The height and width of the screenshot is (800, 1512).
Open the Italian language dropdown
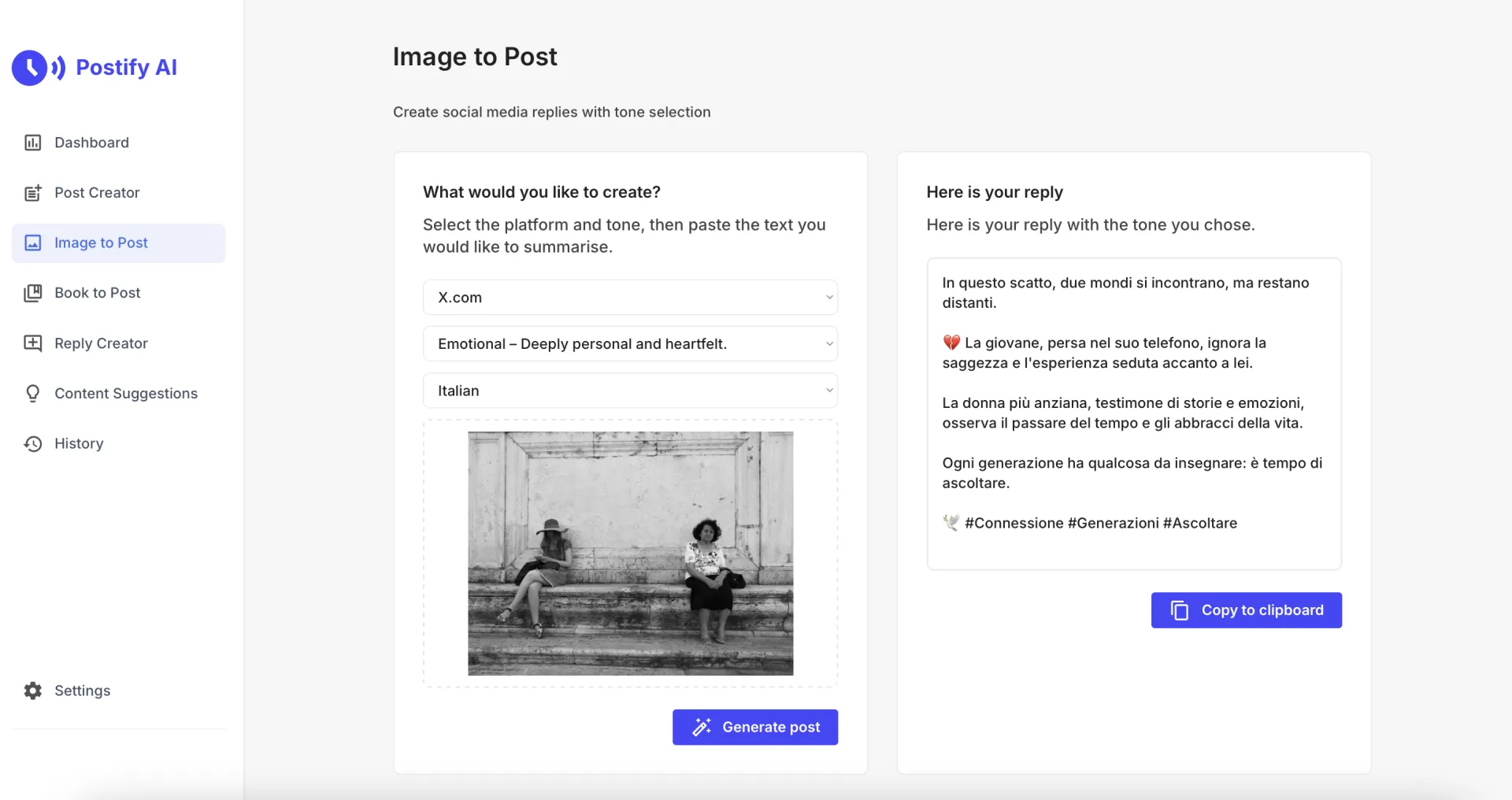(x=630, y=391)
